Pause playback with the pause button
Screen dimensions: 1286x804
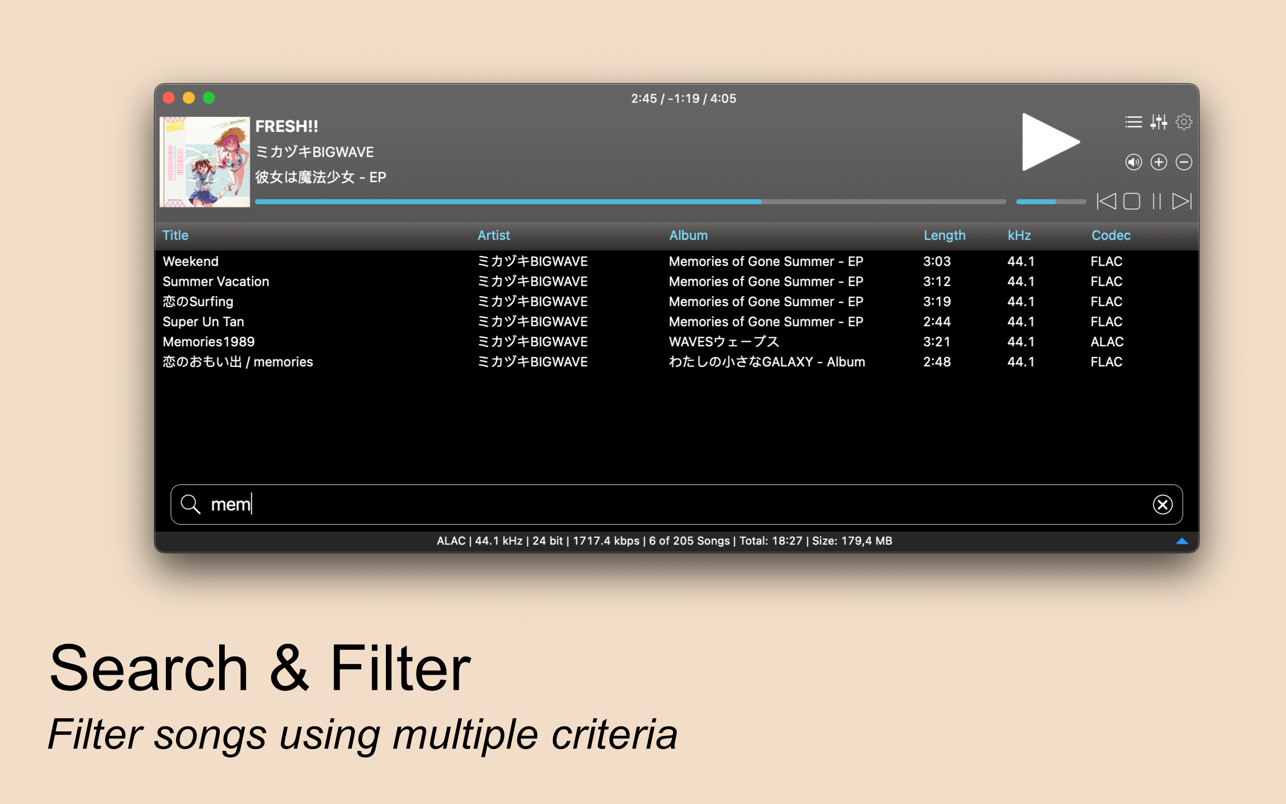(1157, 201)
